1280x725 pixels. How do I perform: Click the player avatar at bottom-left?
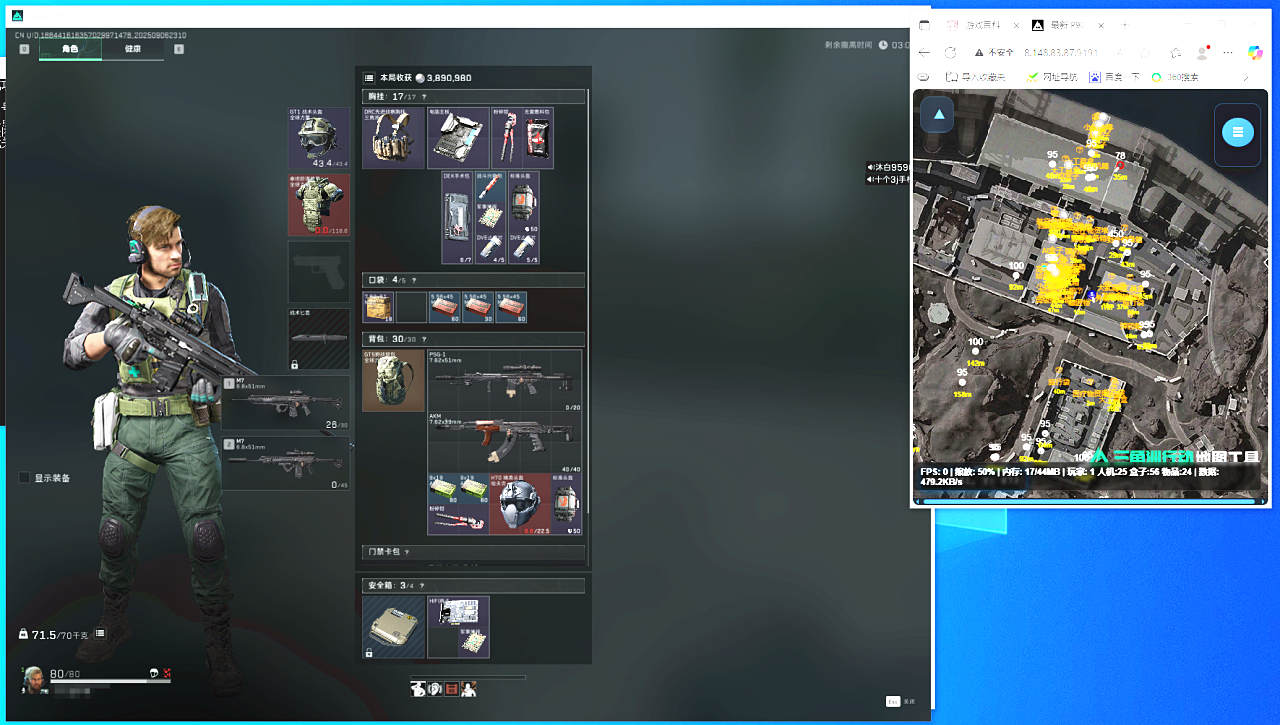(33, 678)
